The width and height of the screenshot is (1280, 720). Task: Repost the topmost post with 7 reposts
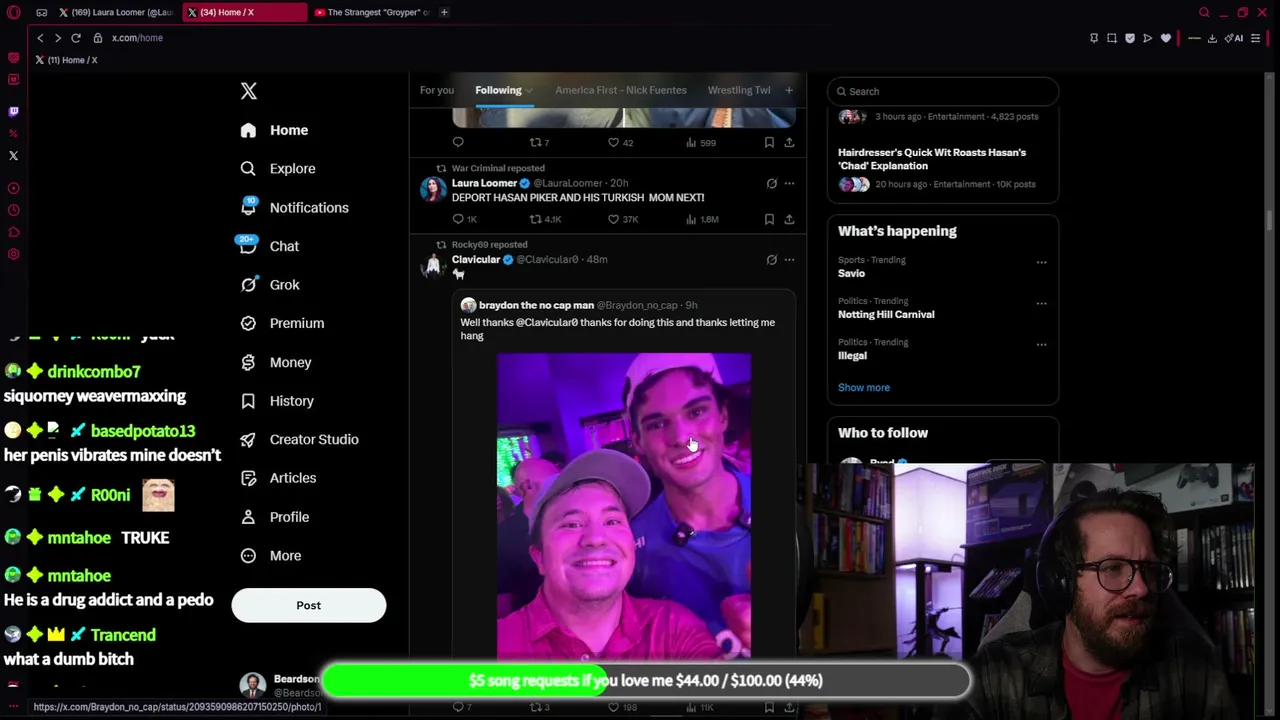[540, 143]
